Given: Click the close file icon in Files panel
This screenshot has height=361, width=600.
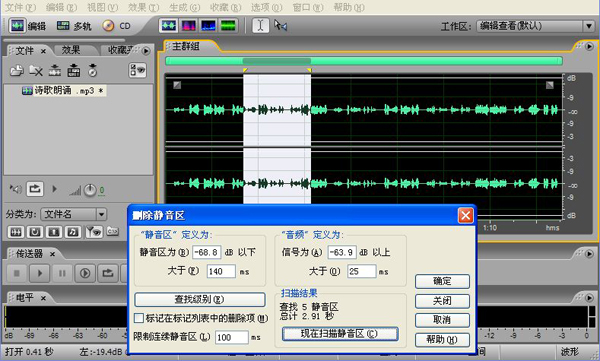Looking at the screenshot, I should pyautogui.click(x=36, y=70).
